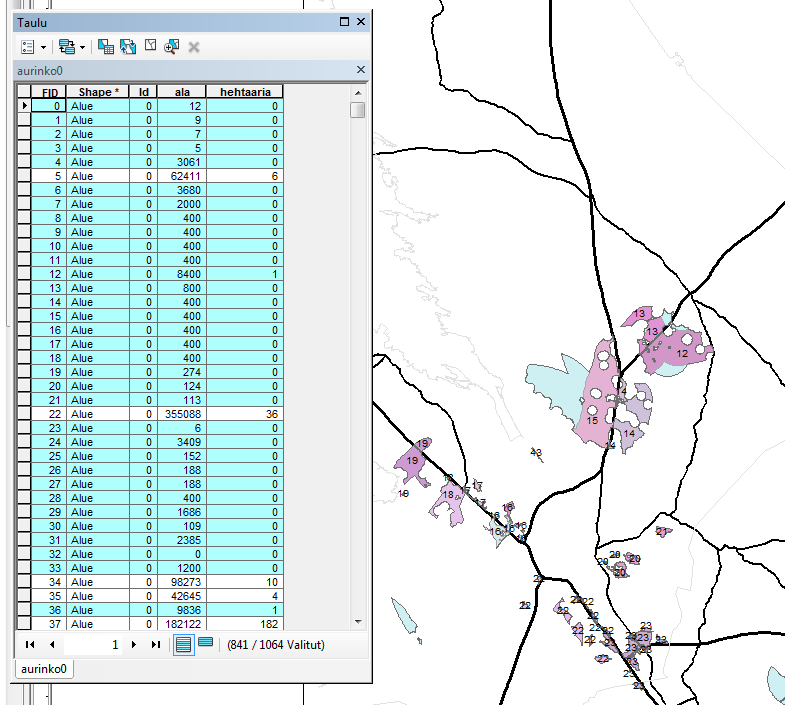The image size is (785, 705).
Task: Click the Clear Selection icon
Action: pos(151,46)
